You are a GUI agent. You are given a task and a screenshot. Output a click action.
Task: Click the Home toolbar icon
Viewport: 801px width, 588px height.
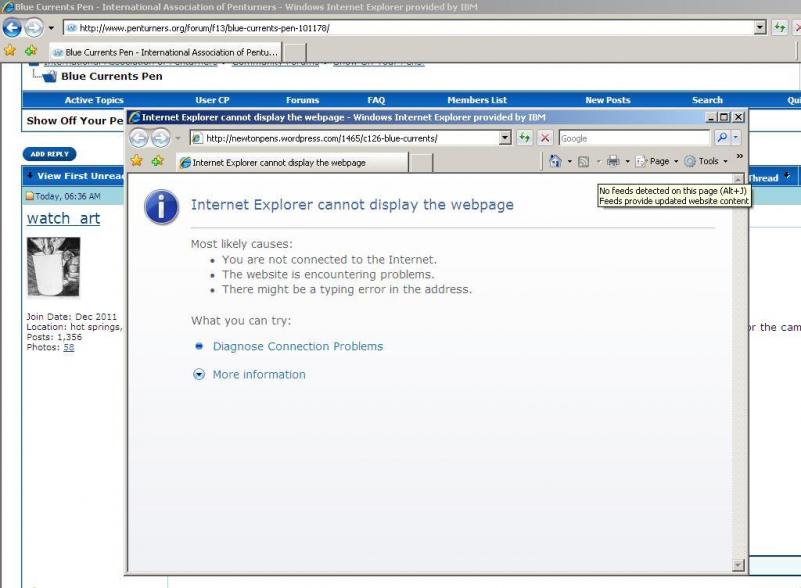pyautogui.click(x=555, y=161)
